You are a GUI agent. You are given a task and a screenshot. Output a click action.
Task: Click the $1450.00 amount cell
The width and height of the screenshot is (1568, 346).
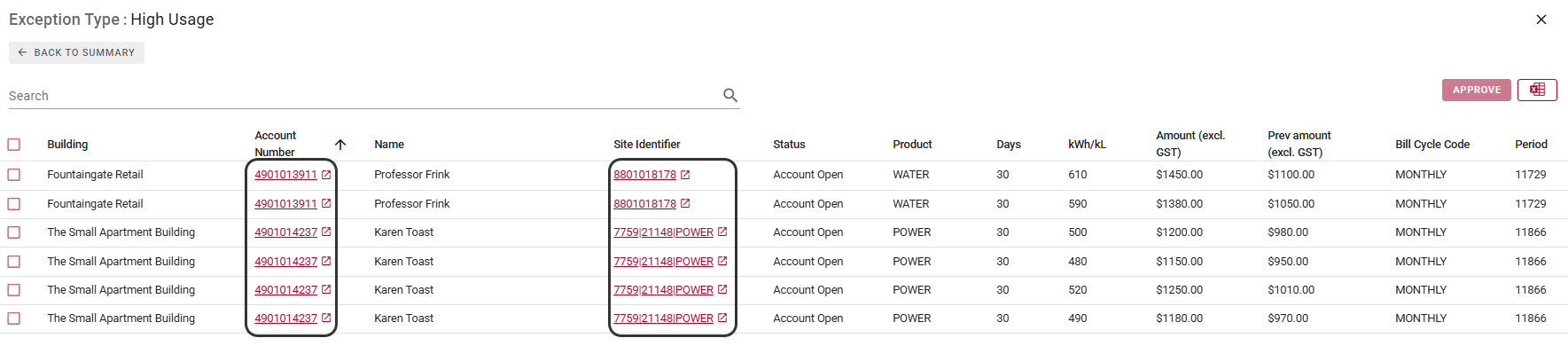pyautogui.click(x=1180, y=175)
